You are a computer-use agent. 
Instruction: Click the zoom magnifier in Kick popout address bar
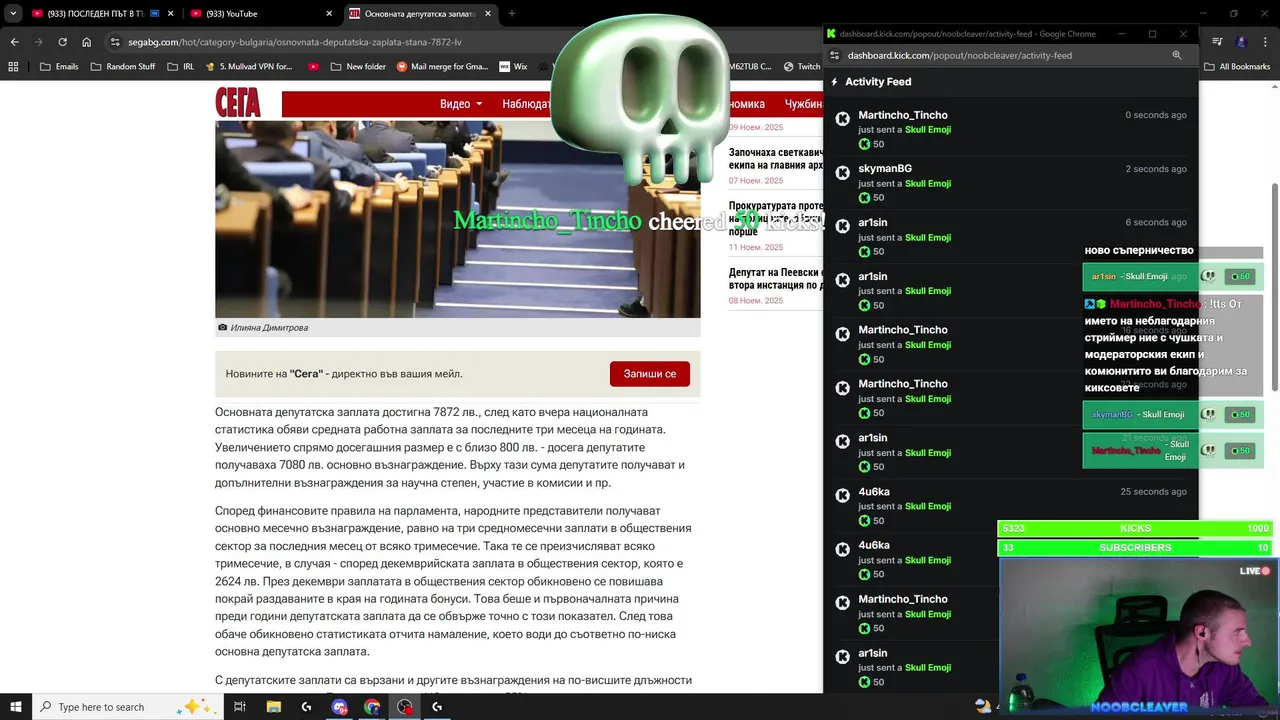pyautogui.click(x=1177, y=55)
